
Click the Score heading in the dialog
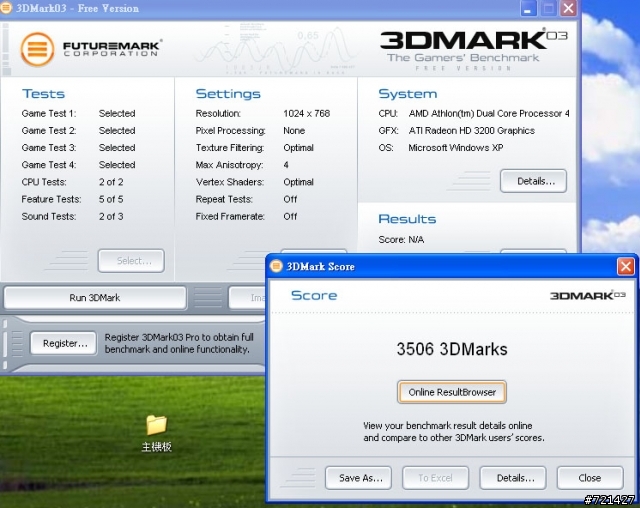click(314, 295)
